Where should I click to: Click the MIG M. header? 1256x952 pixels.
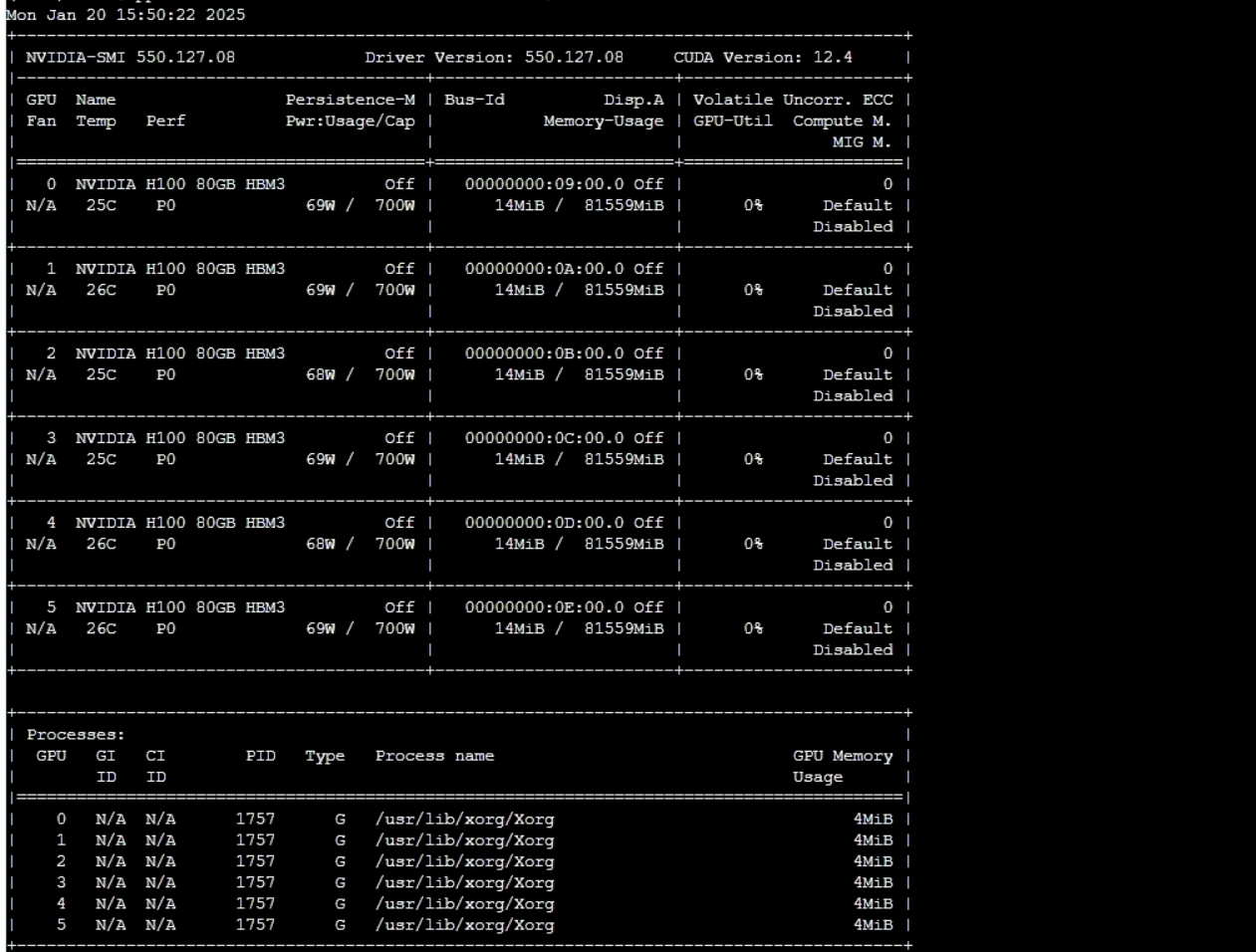[863, 142]
